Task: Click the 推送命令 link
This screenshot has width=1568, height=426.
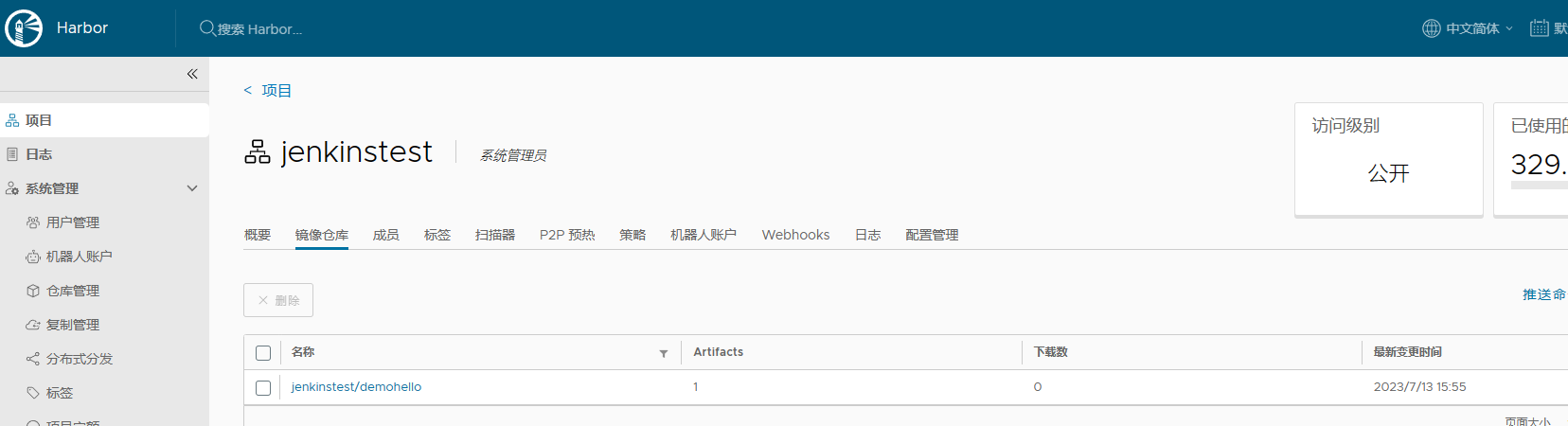Action: click(1544, 294)
